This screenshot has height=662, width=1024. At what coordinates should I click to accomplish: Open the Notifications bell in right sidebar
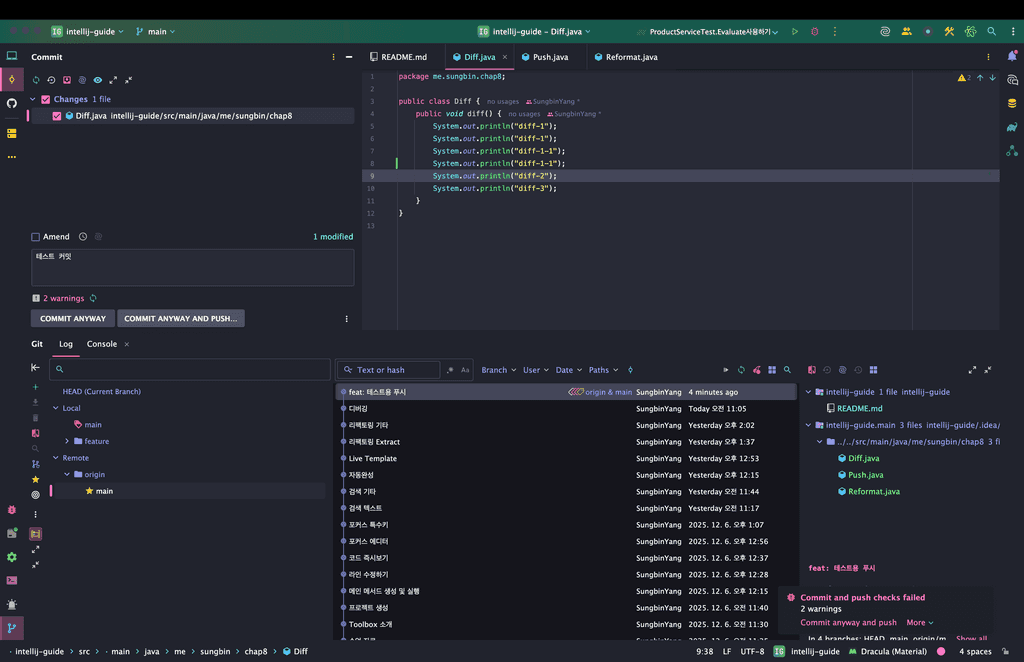coord(1012,57)
